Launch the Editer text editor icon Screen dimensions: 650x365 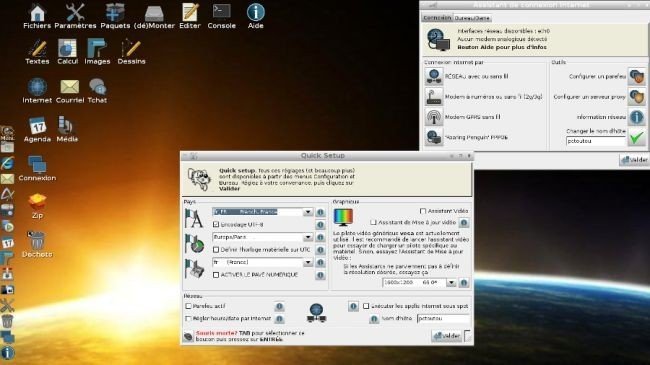coord(190,16)
